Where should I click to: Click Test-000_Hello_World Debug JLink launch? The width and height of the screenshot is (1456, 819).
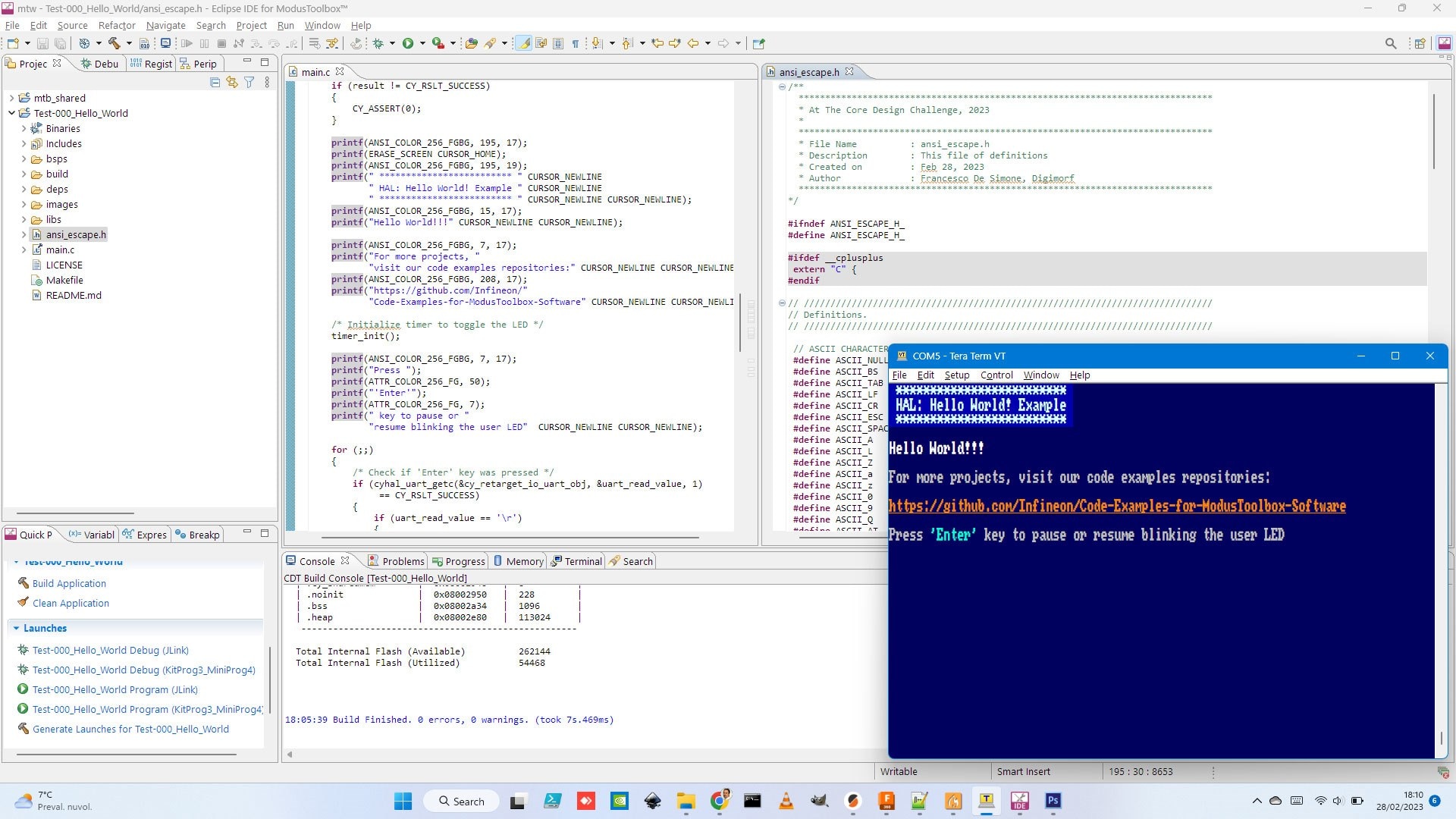pos(111,650)
